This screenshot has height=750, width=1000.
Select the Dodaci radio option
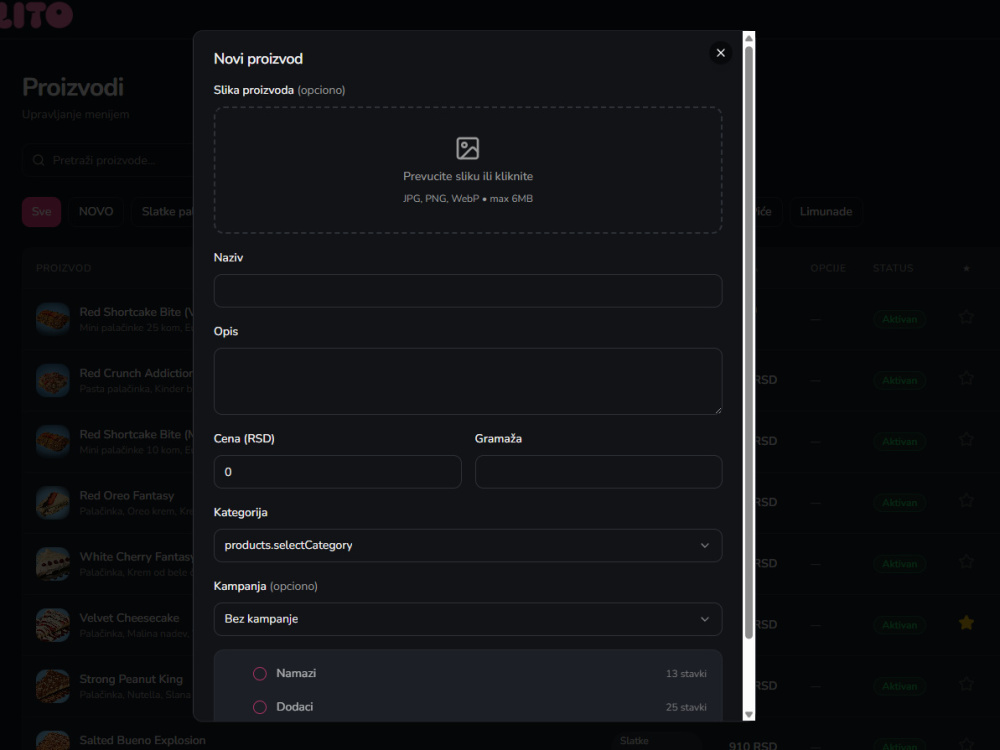(260, 707)
